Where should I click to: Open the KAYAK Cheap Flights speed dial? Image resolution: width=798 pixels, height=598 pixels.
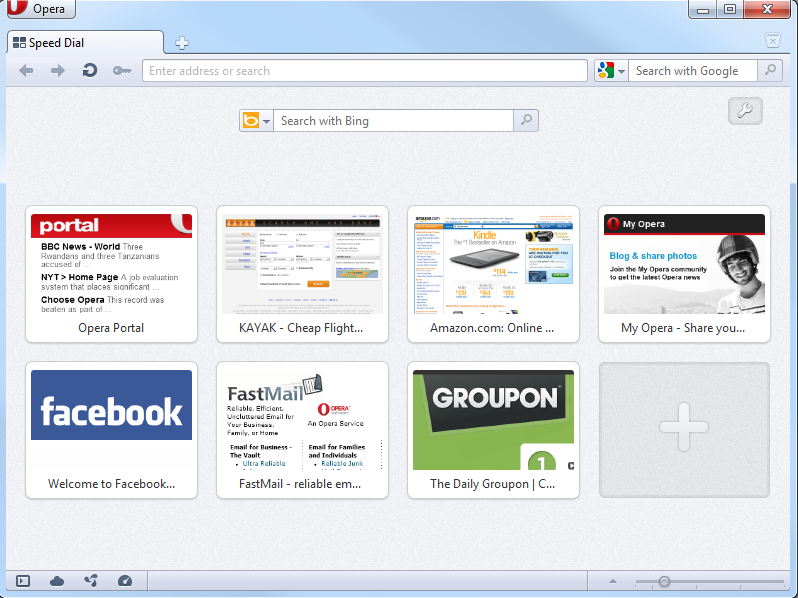[x=302, y=274]
